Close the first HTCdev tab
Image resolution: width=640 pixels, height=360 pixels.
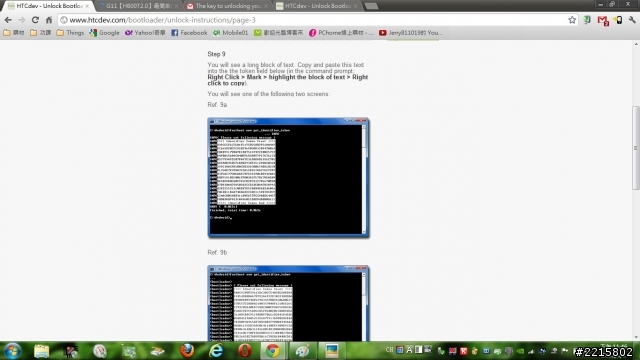pos(87,6)
